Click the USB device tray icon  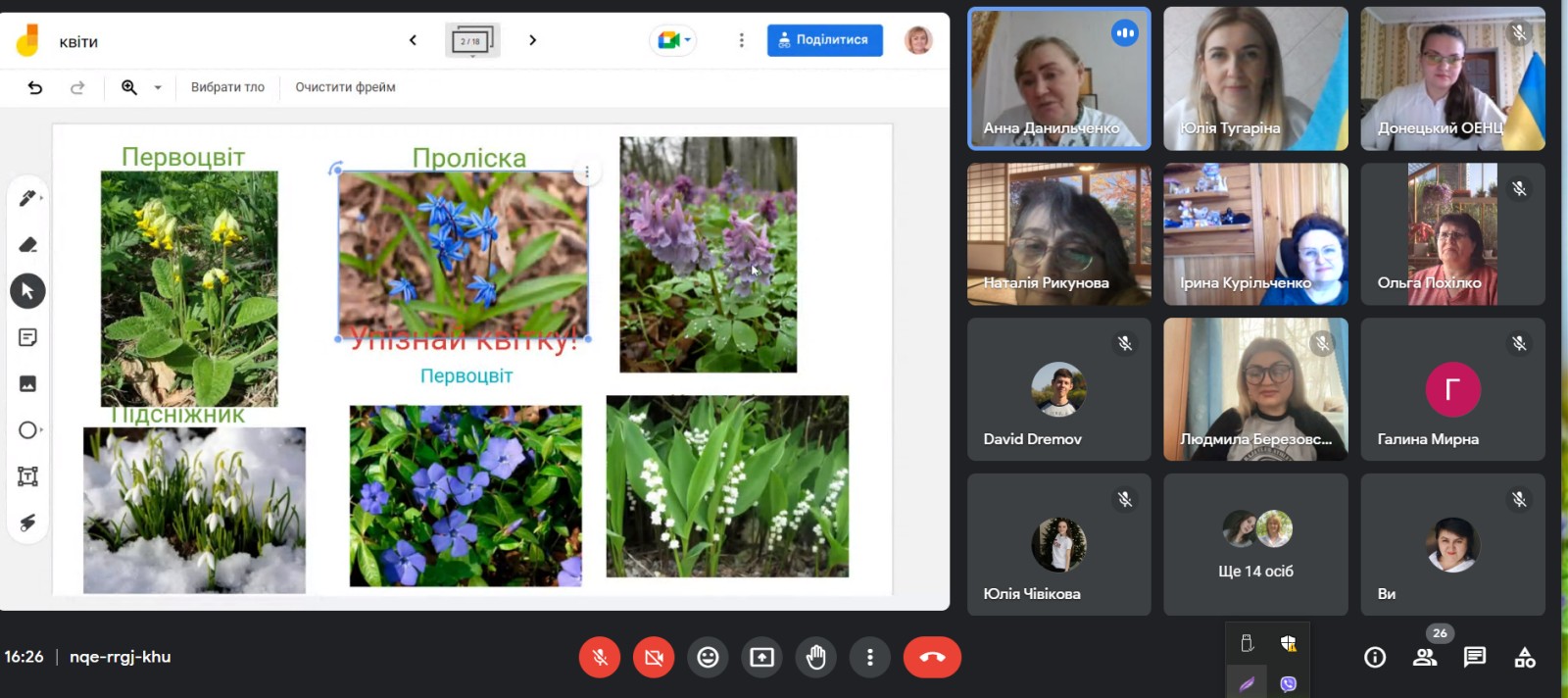tap(1247, 643)
